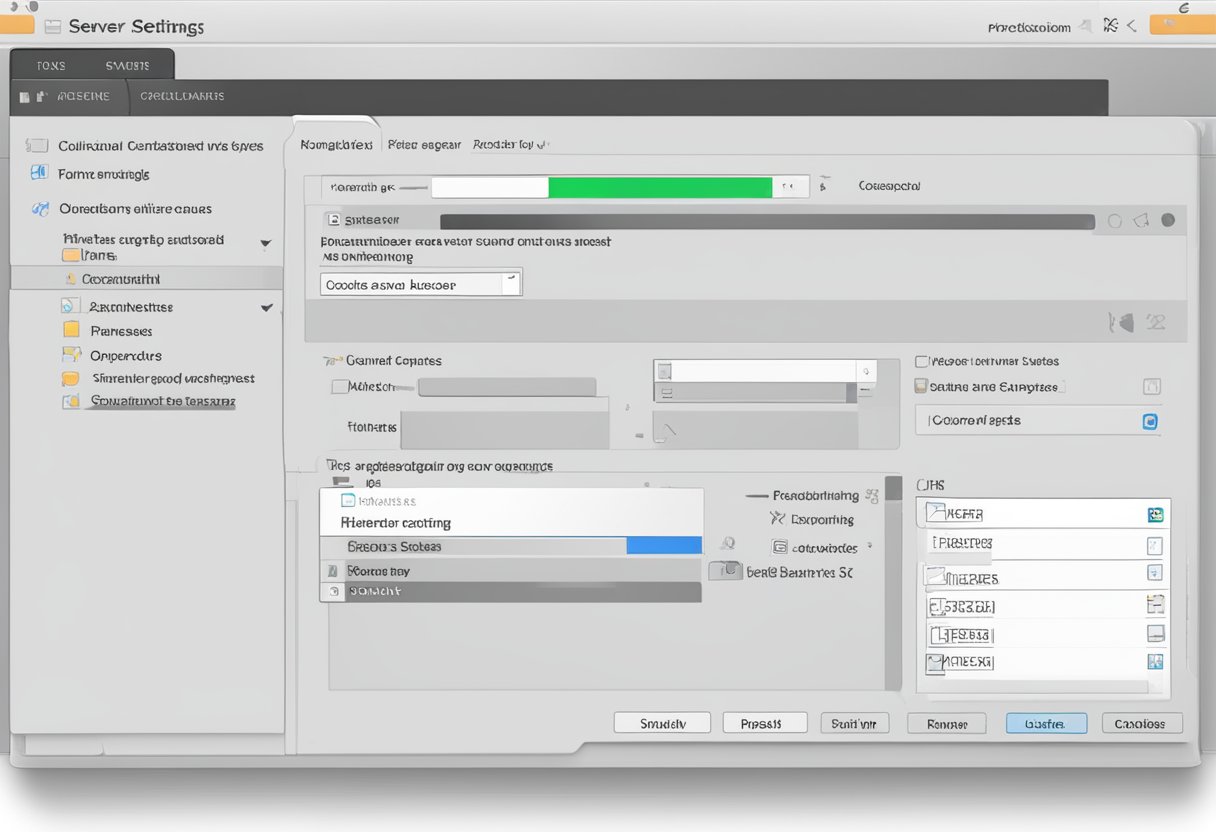This screenshot has height=832, width=1216.
Task: Click the blue square icon in Colorrenl agests field
Action: (x=1150, y=421)
